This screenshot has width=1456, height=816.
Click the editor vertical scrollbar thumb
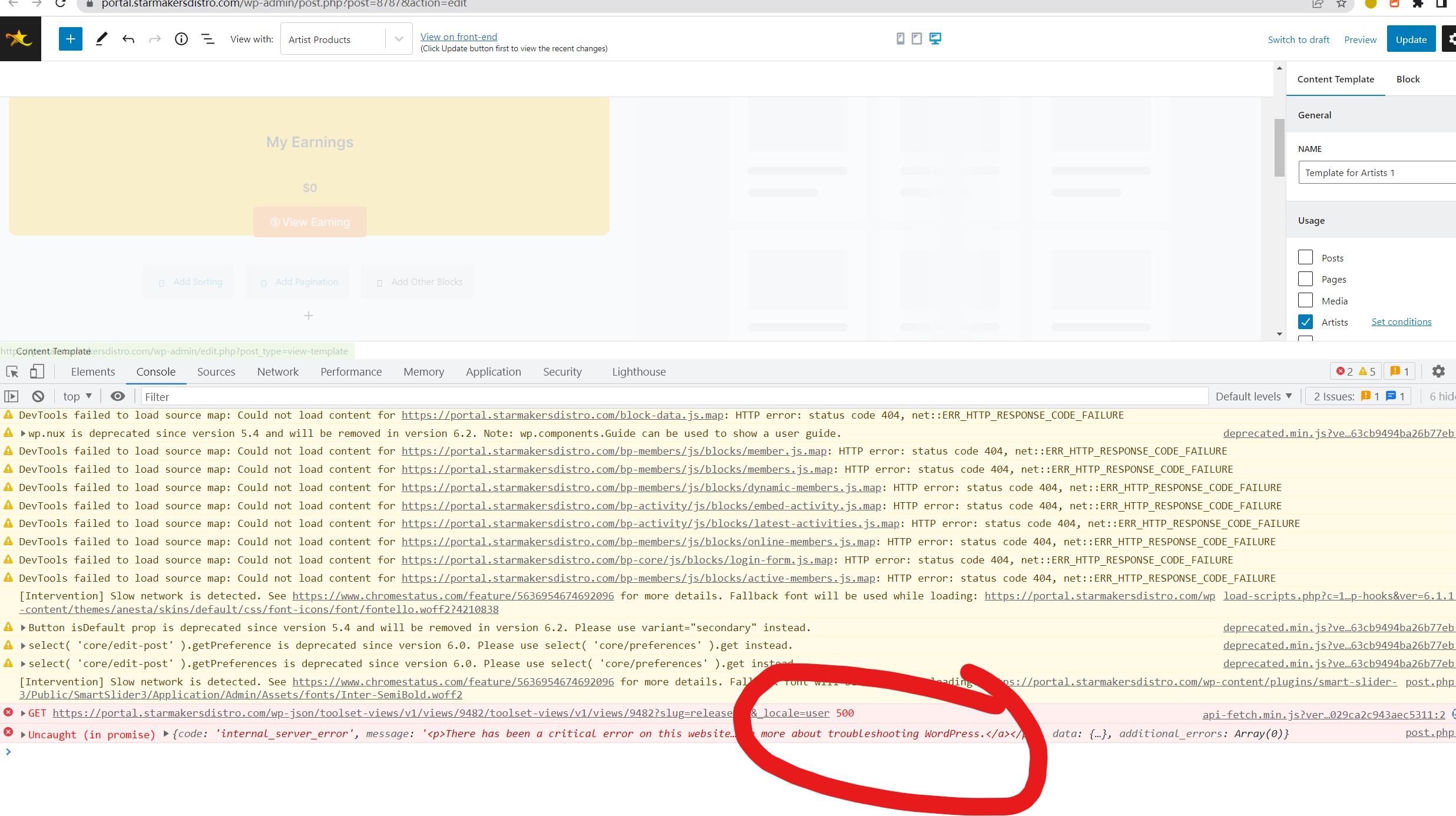point(1279,148)
